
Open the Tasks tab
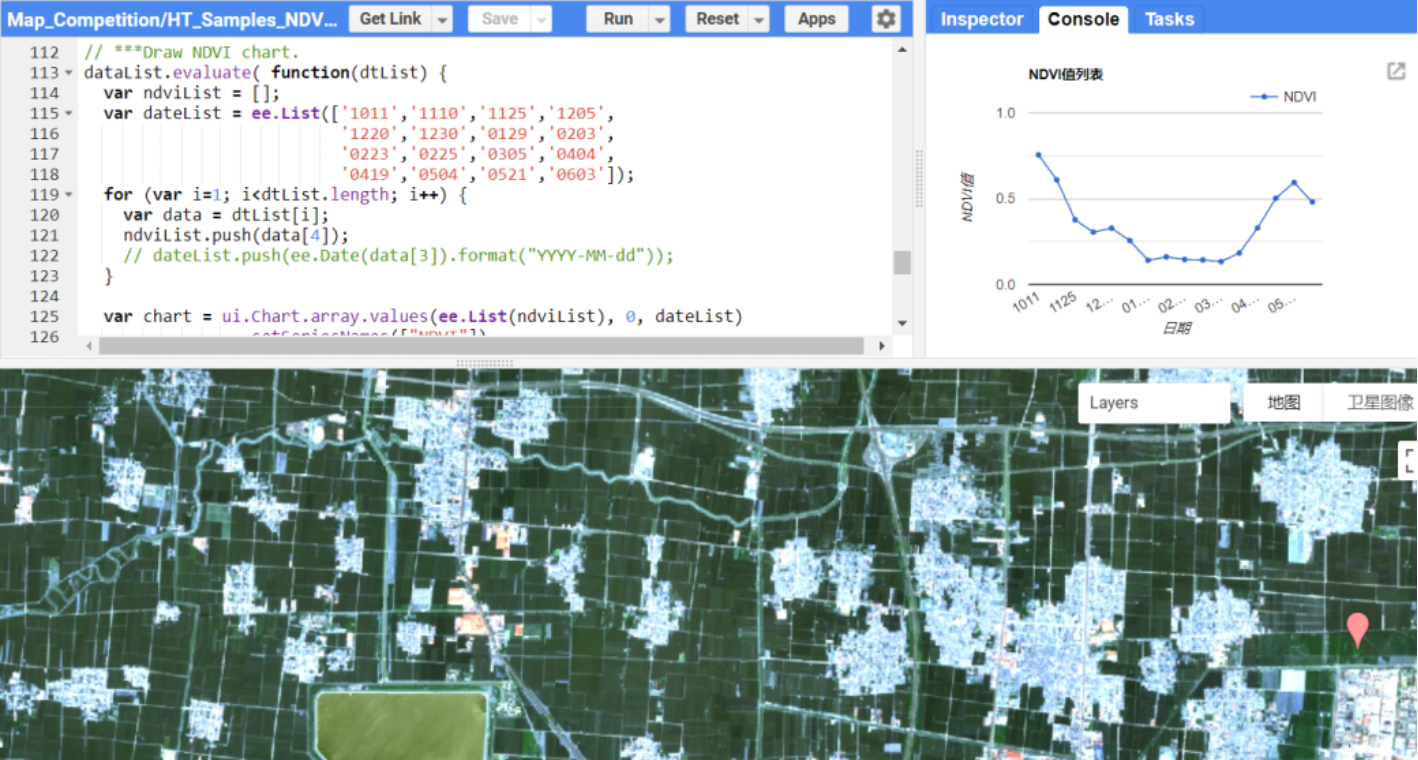(x=1168, y=19)
